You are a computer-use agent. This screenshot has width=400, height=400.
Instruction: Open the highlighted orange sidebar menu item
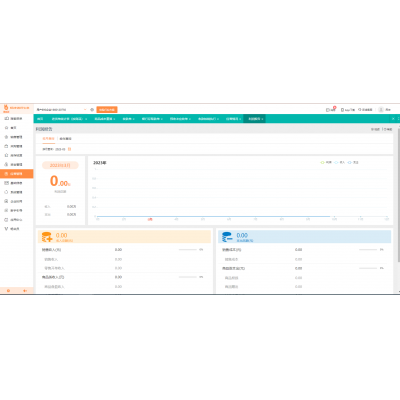coord(17,174)
